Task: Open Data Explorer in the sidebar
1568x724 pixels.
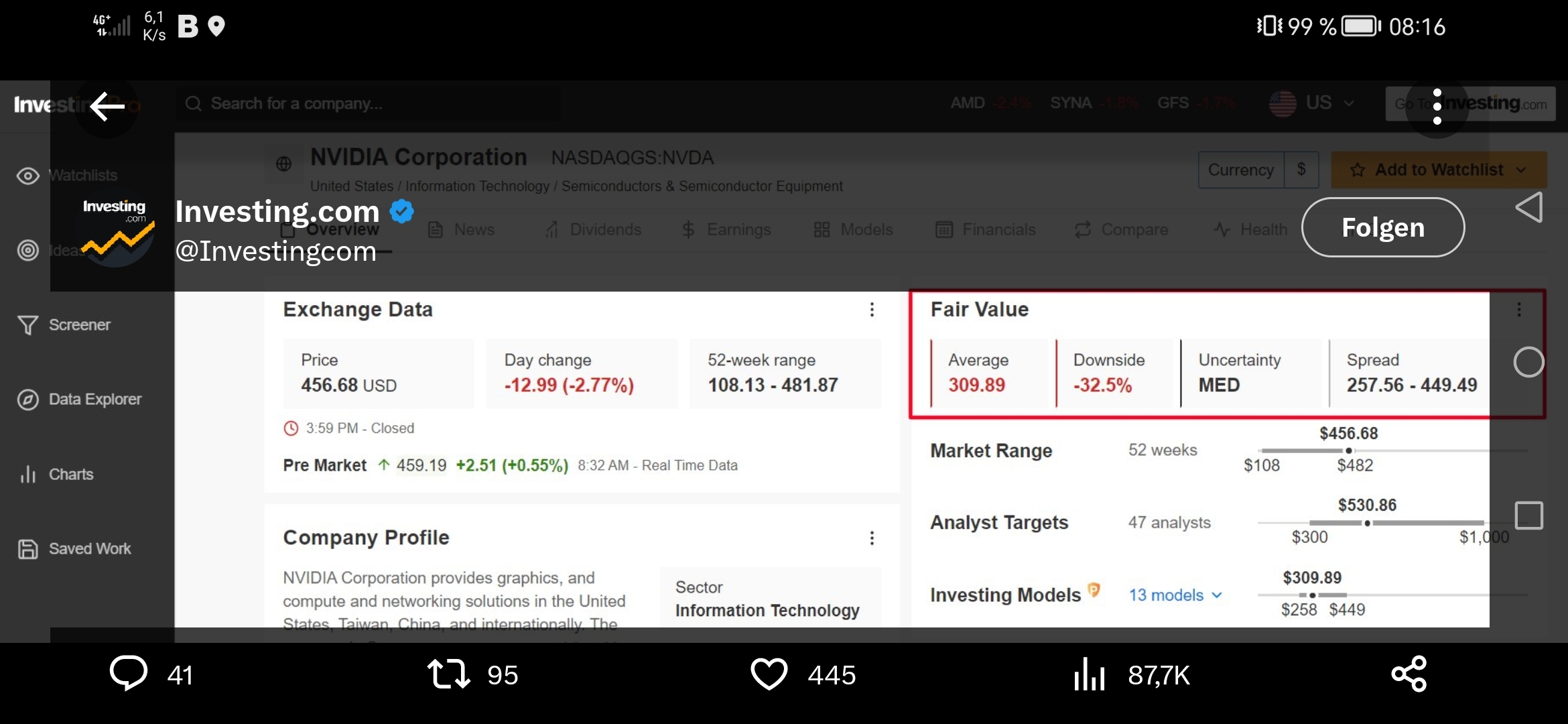Action: (x=94, y=400)
